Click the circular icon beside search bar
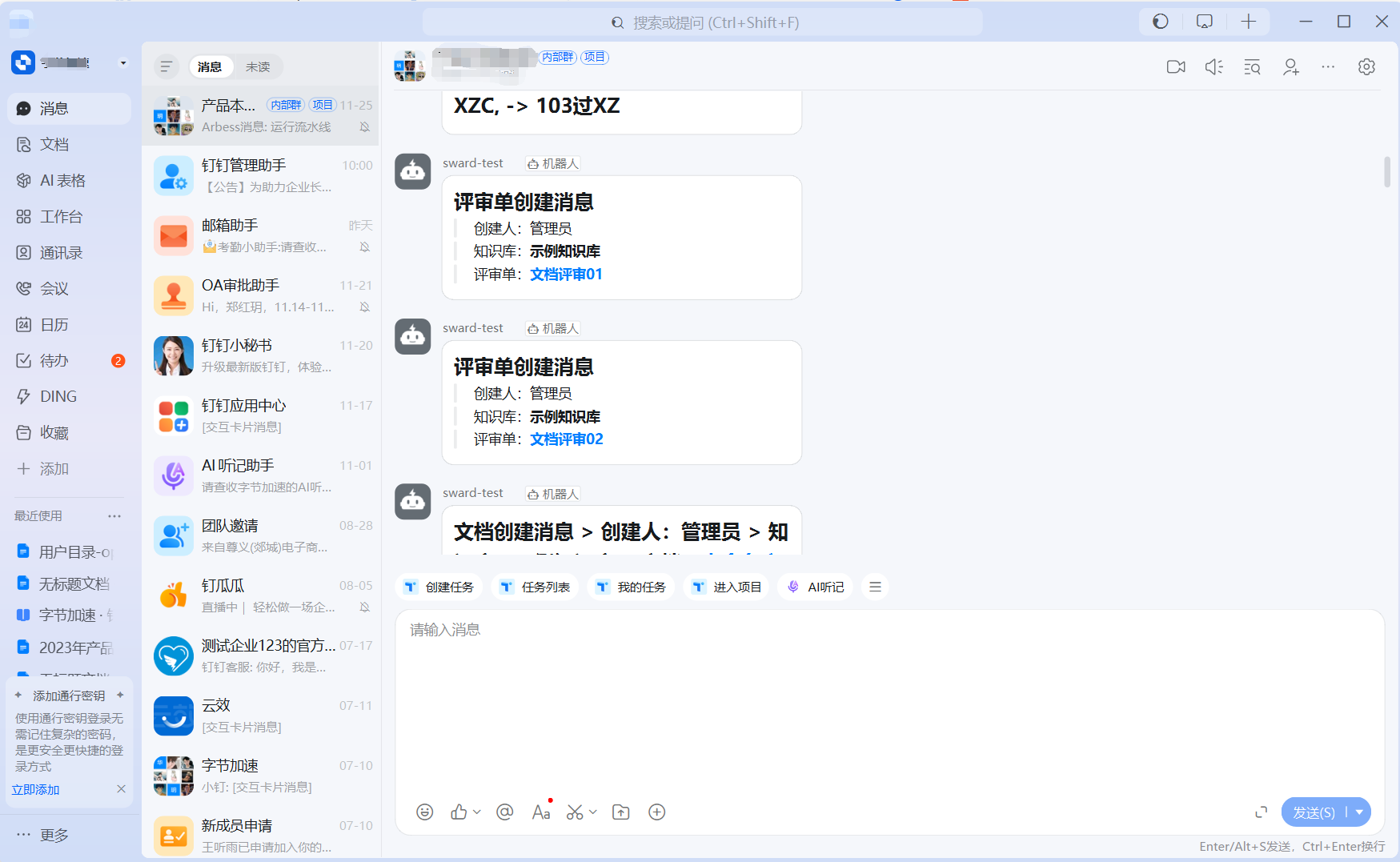This screenshot has width=1400, height=862. click(1161, 22)
